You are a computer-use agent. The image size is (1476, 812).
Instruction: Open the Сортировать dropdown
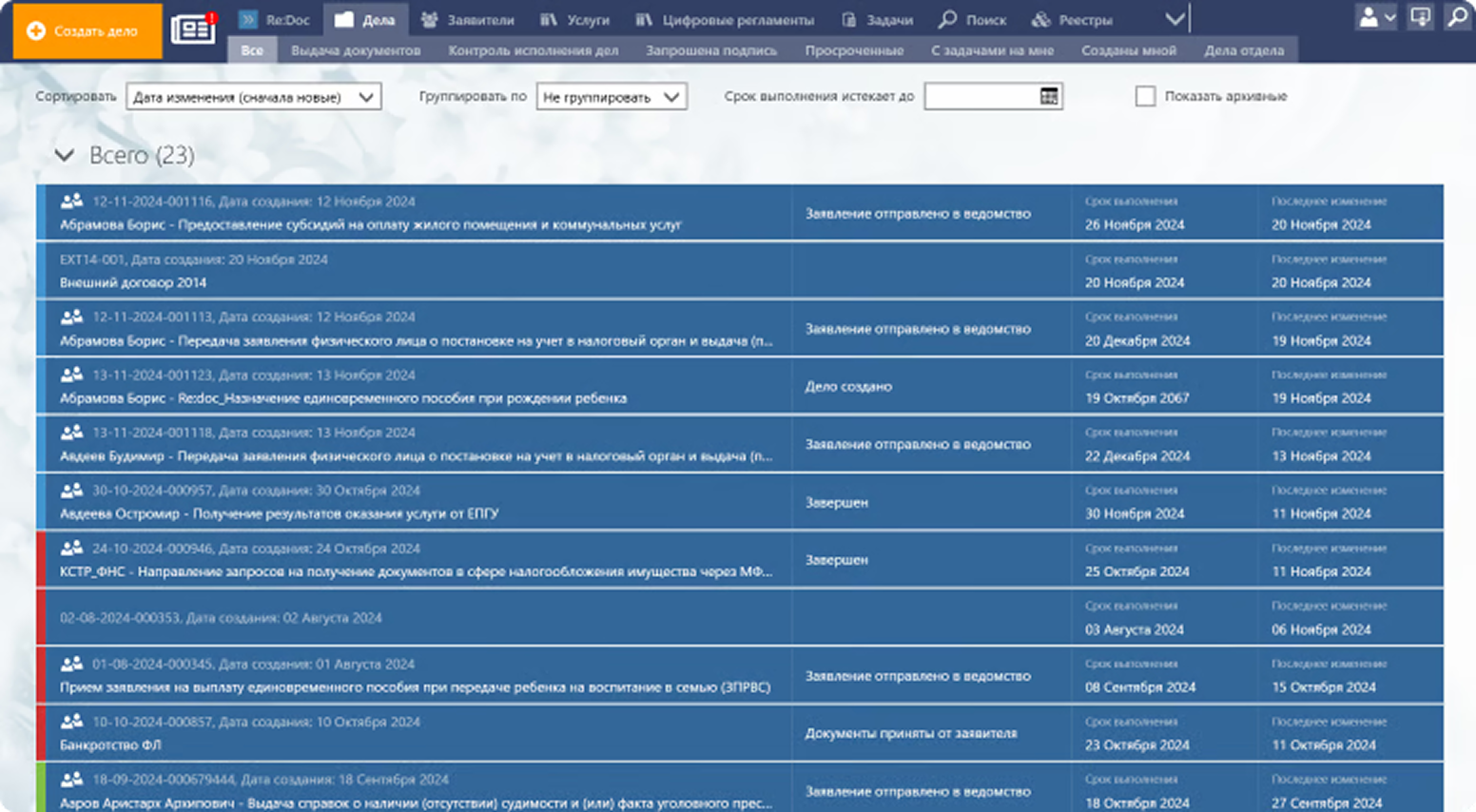pyautogui.click(x=253, y=97)
